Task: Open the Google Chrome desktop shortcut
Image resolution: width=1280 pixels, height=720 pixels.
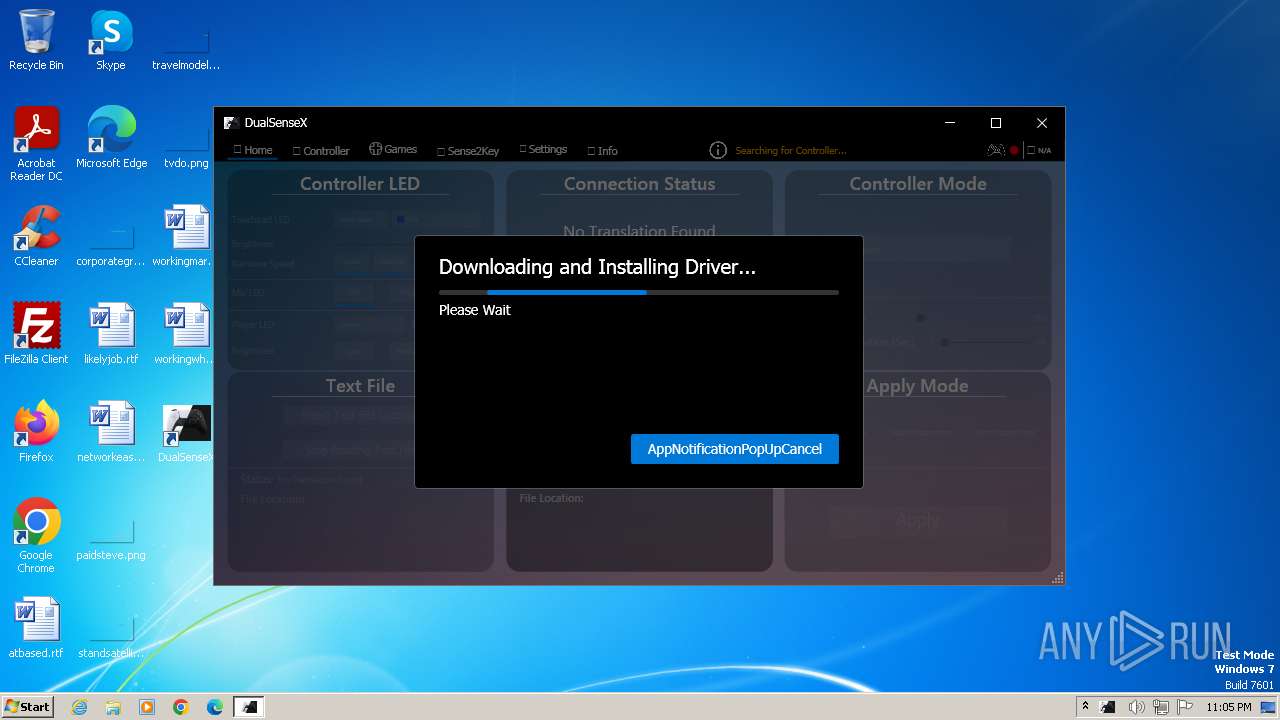Action: 36,537
